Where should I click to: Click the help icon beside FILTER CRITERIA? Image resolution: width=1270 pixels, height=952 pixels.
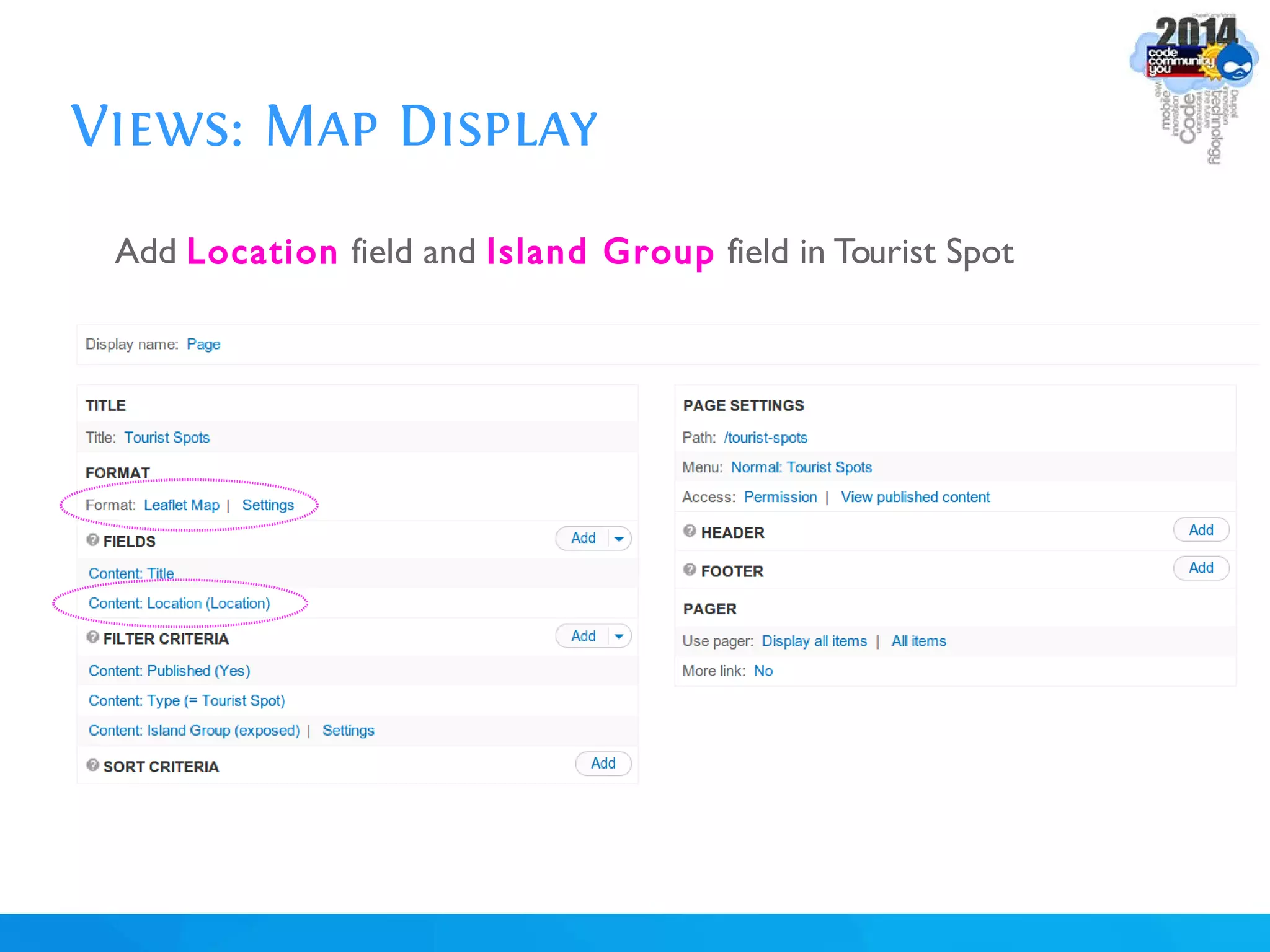(93, 637)
